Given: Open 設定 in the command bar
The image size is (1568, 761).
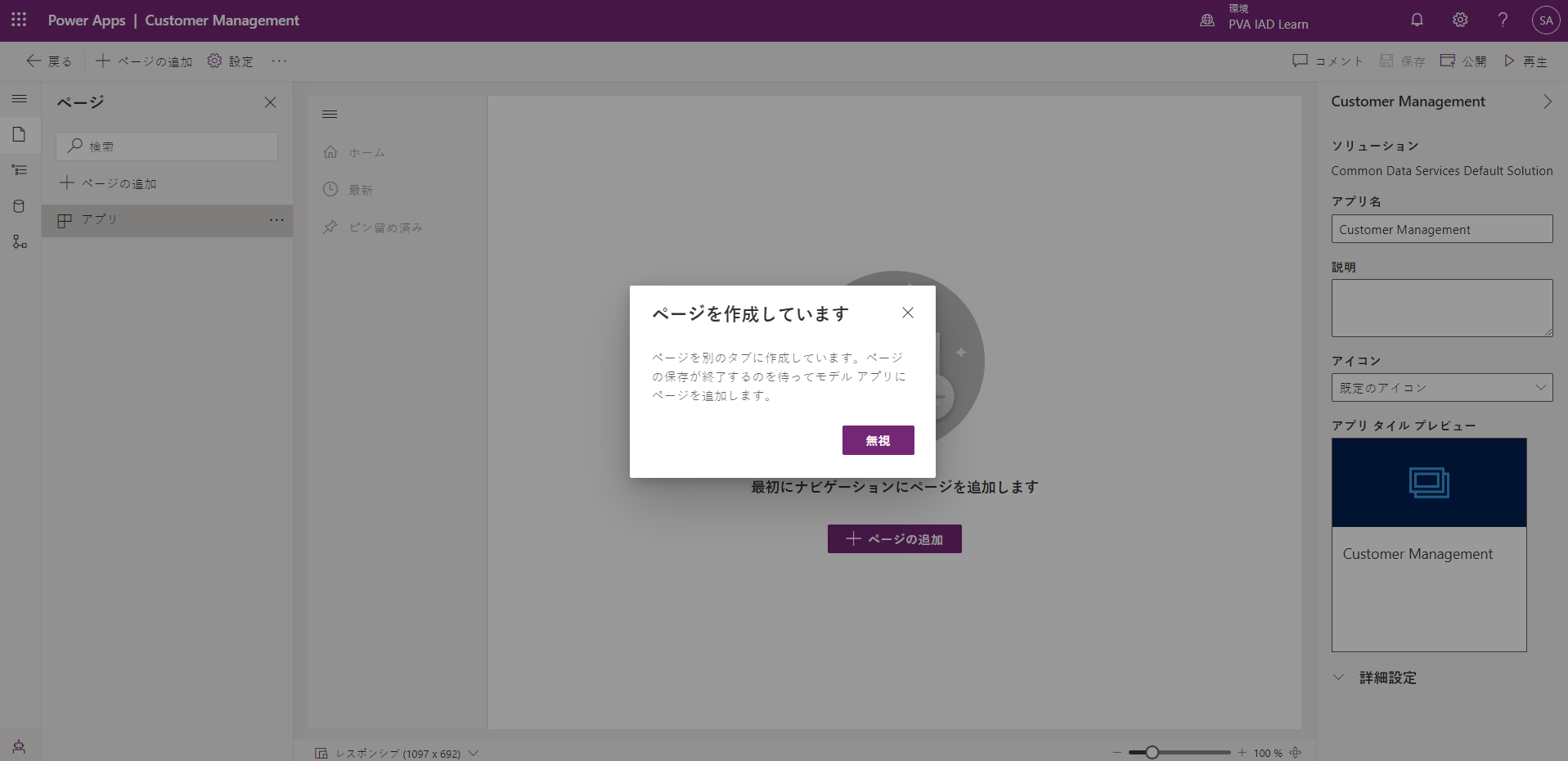Looking at the screenshot, I should pyautogui.click(x=230, y=61).
